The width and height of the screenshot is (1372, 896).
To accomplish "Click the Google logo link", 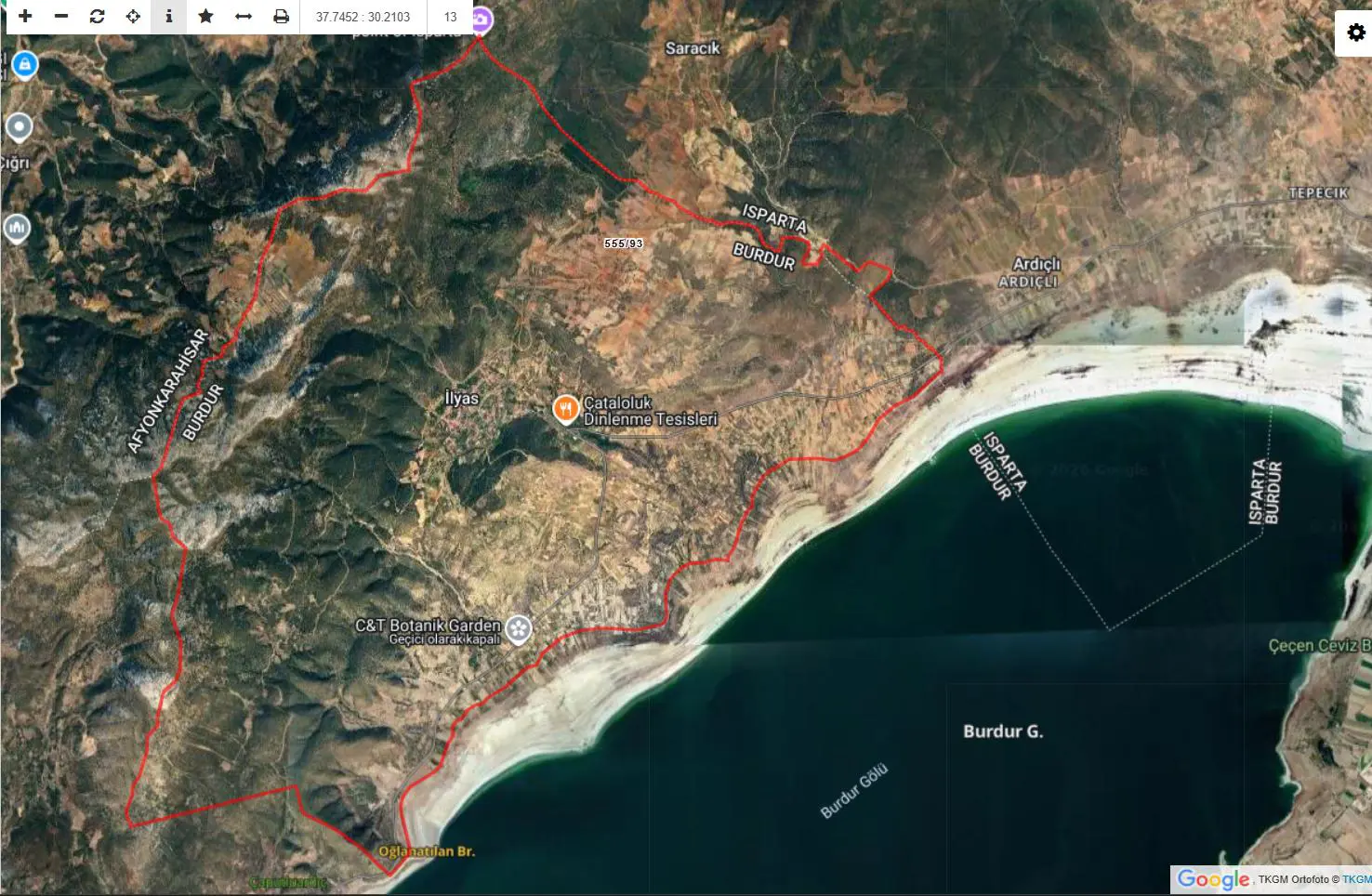I will [1213, 879].
